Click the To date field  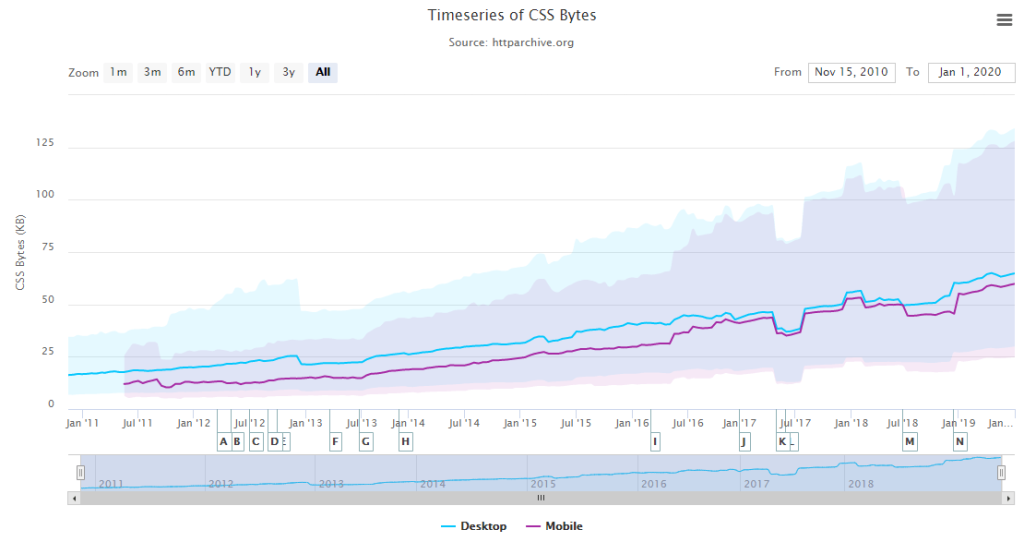click(x=971, y=72)
